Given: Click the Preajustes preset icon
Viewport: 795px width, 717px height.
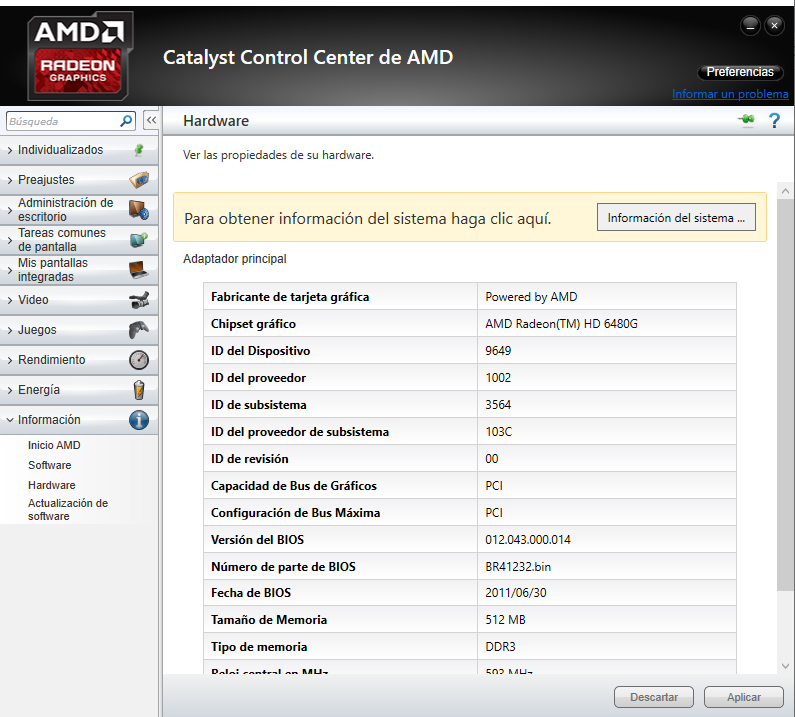Looking at the screenshot, I should click(x=139, y=180).
